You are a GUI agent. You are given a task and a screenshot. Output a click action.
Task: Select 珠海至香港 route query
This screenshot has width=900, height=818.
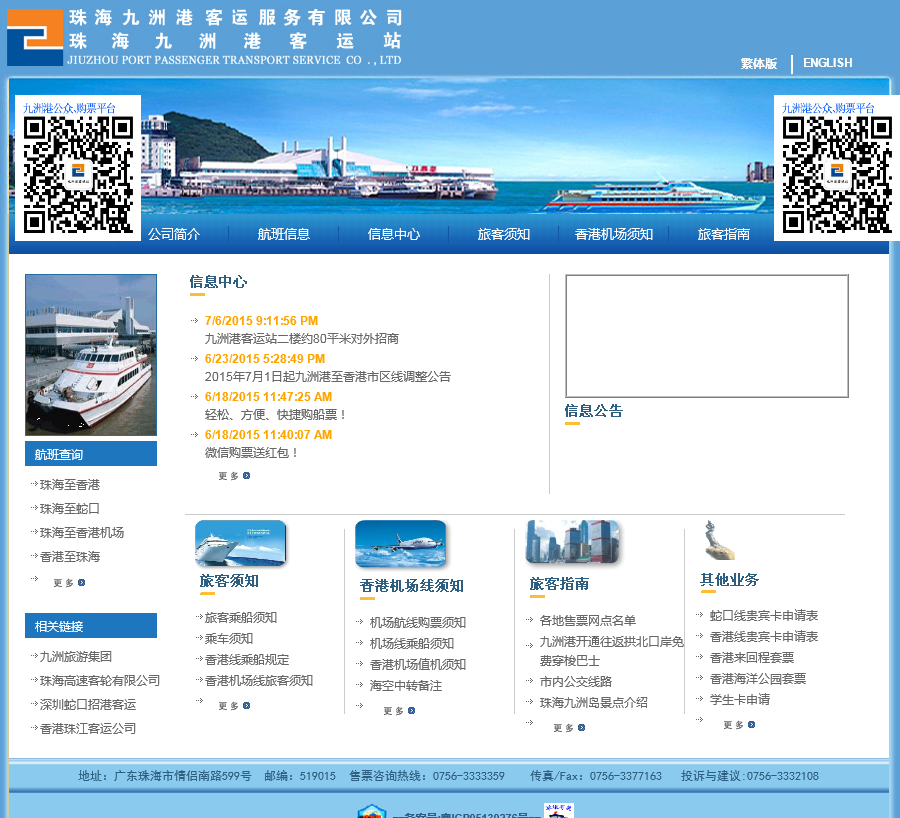tap(69, 484)
